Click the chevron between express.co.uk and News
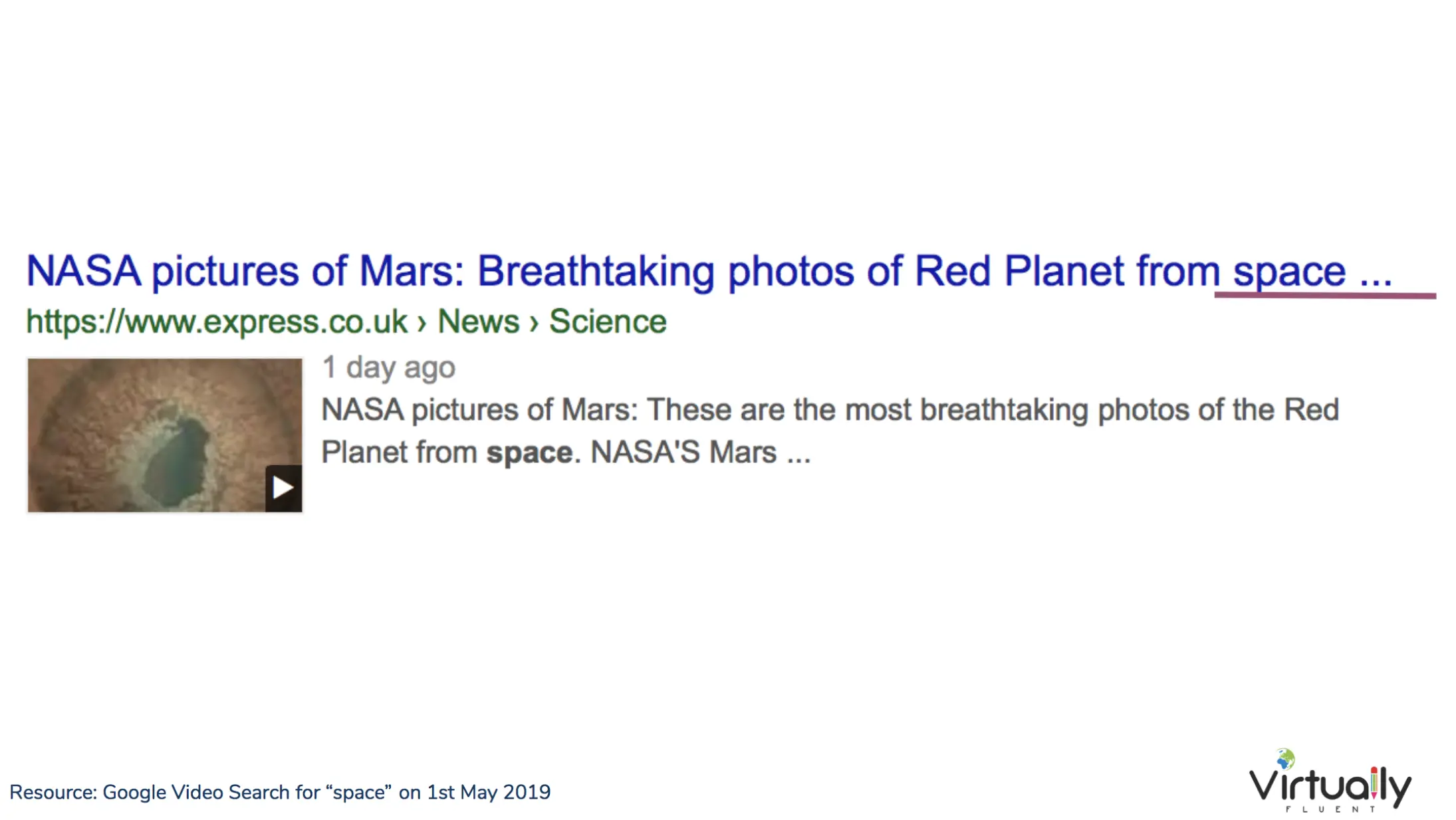 [x=422, y=324]
